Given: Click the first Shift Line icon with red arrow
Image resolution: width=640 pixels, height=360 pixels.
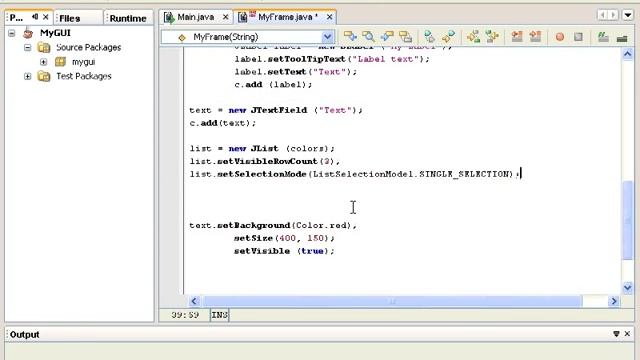Looking at the screenshot, I should tap(517, 37).
